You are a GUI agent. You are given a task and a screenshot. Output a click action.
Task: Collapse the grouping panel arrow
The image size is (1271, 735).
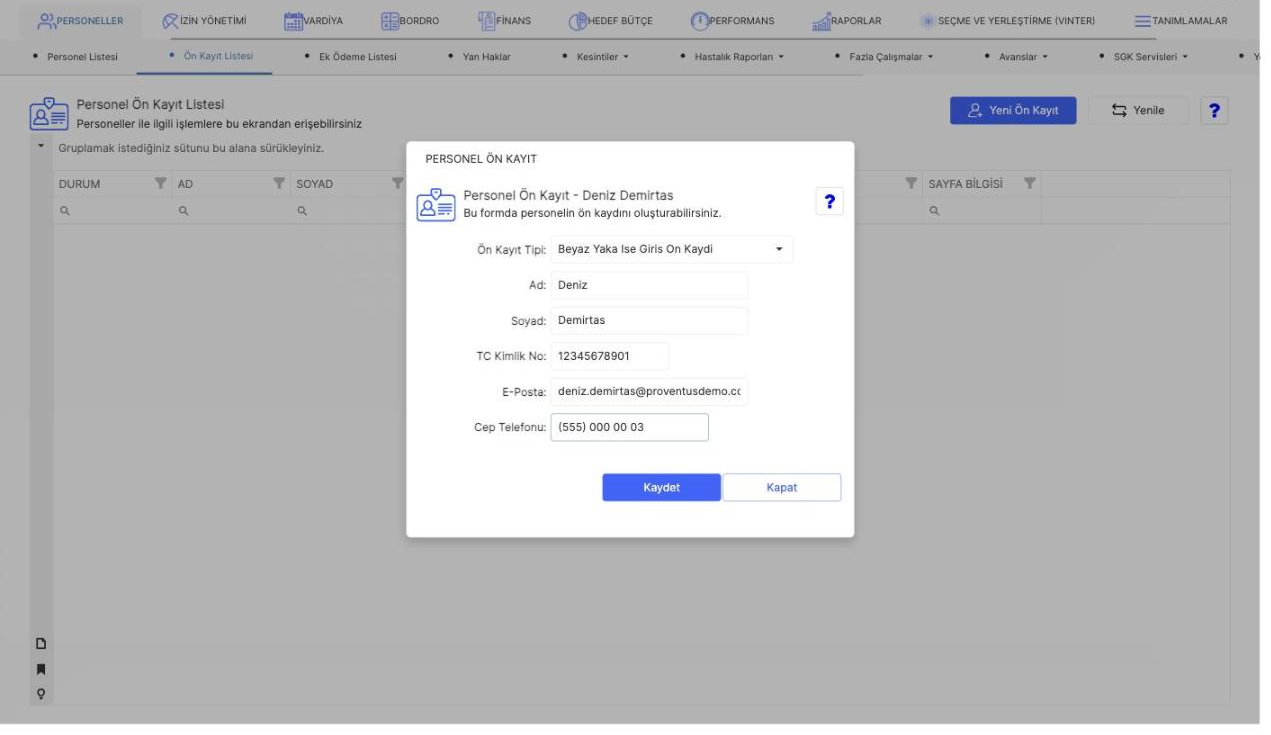click(x=41, y=147)
